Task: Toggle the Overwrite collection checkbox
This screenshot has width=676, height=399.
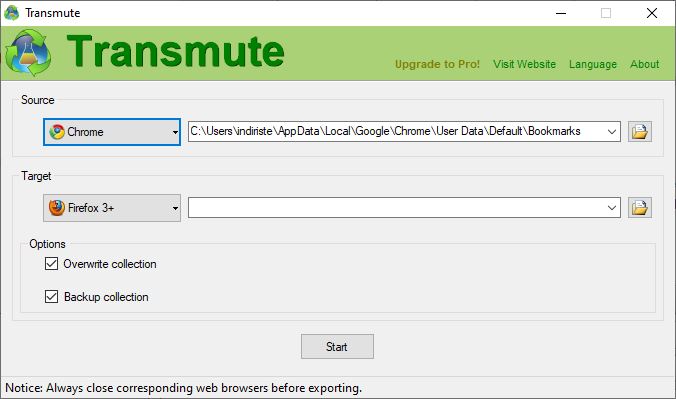Action: [51, 264]
